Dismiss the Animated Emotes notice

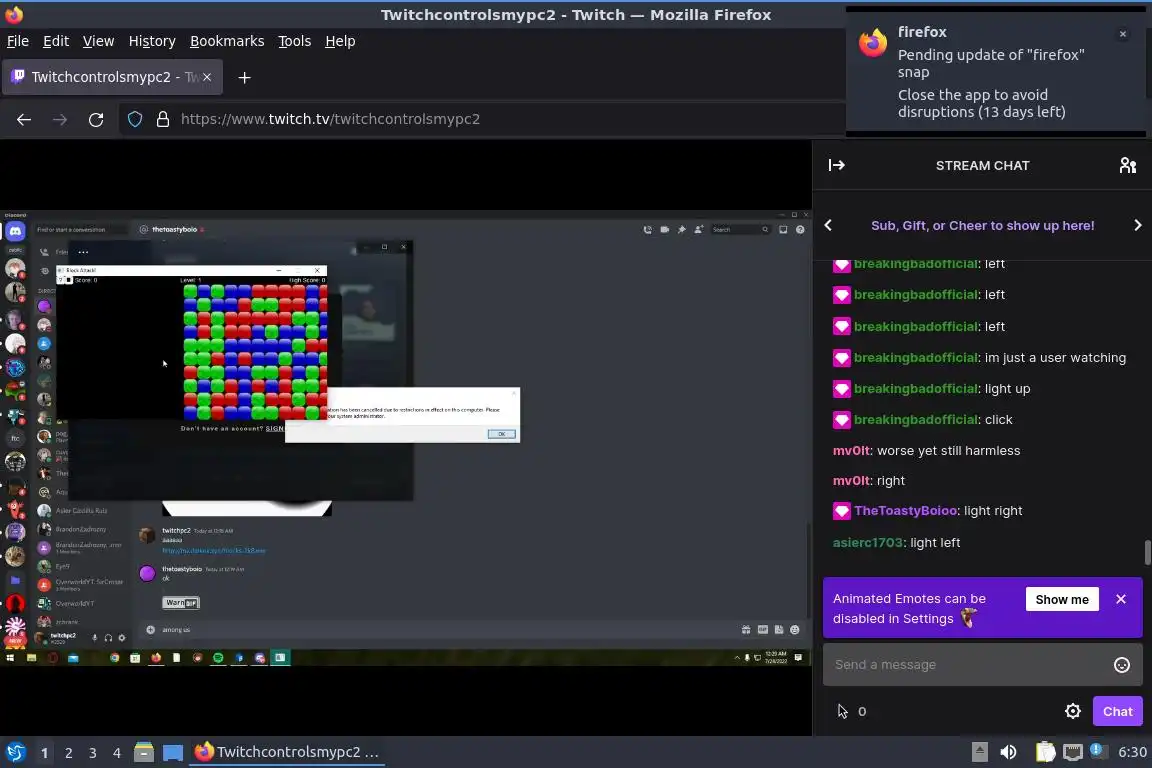[x=1120, y=600]
